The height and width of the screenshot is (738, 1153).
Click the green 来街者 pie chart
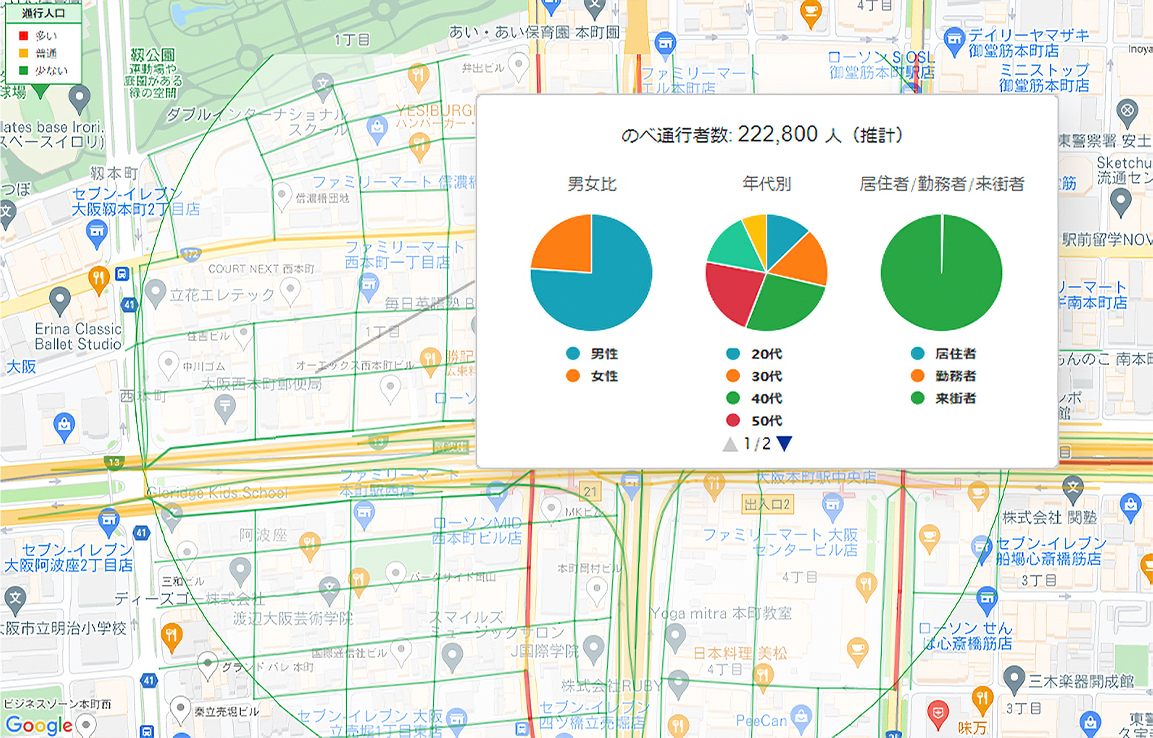941,273
